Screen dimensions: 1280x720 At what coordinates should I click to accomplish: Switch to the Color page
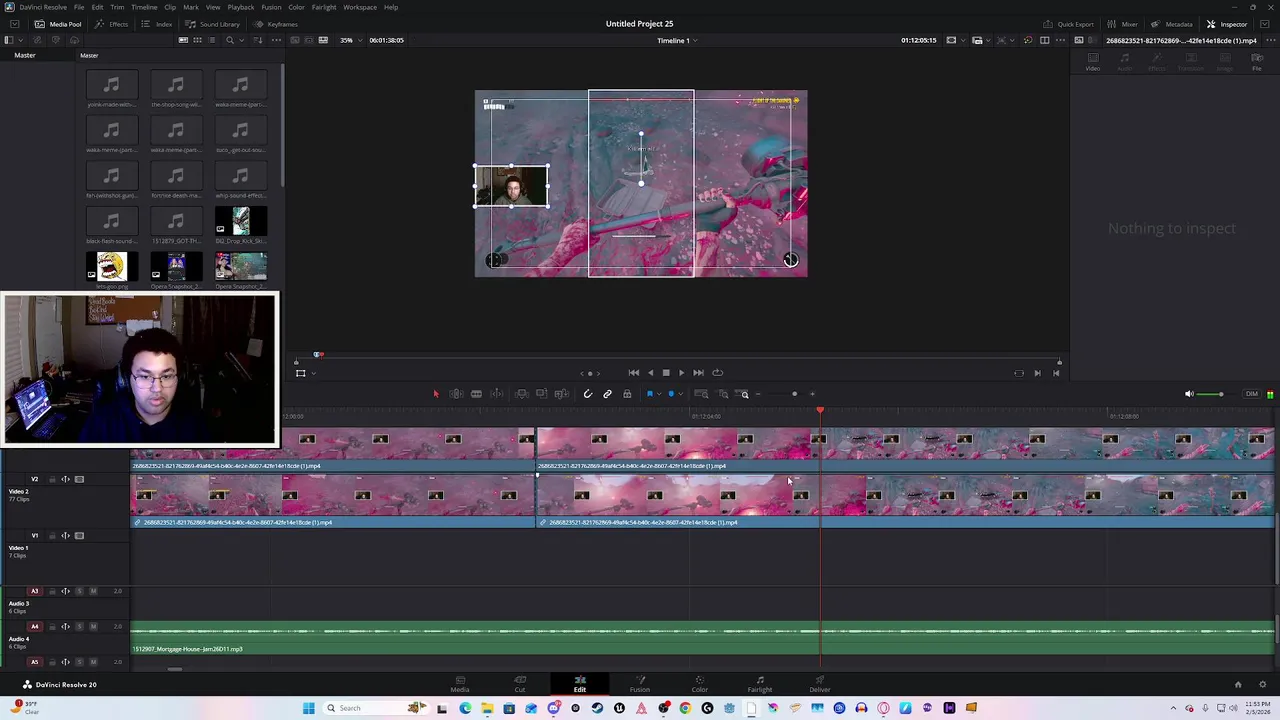click(x=700, y=684)
